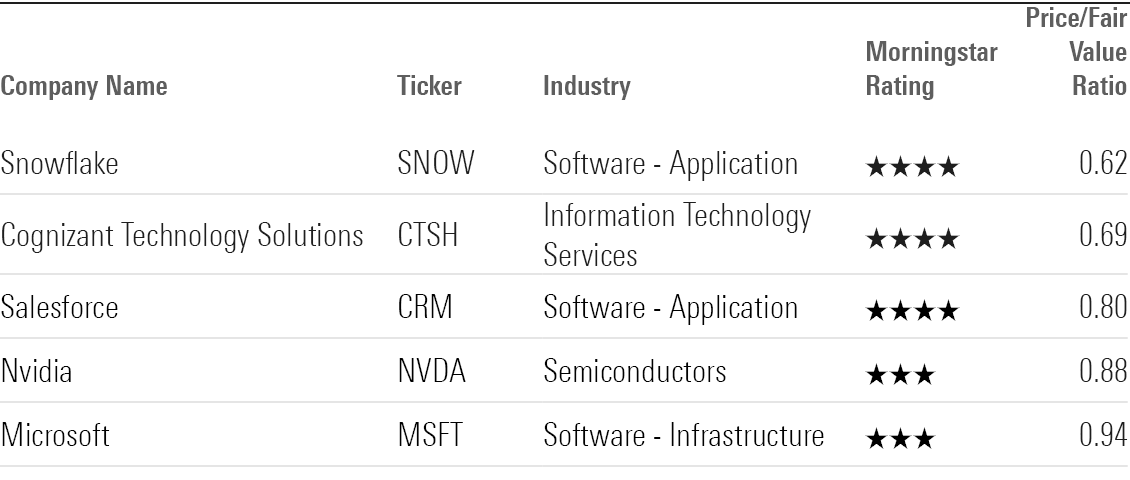The height and width of the screenshot is (480, 1130).
Task: Open the Nvidia company name
Action: pos(36,372)
